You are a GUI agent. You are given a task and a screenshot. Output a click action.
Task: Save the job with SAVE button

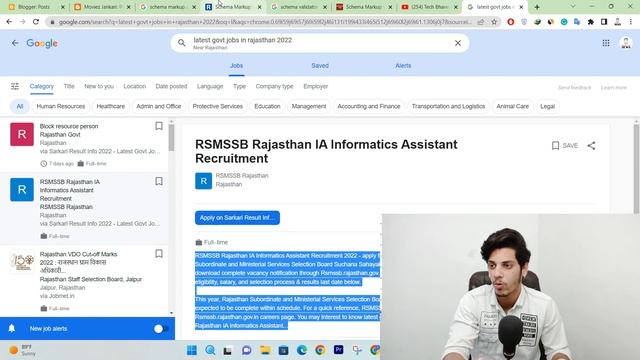tap(565, 146)
